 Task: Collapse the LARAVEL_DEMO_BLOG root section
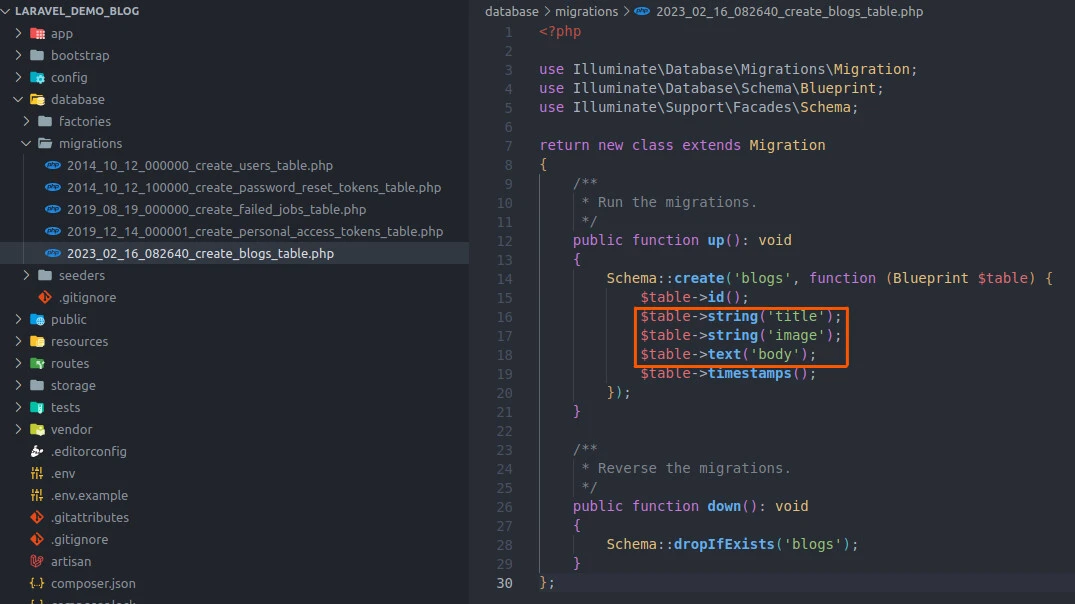[x=8, y=12]
